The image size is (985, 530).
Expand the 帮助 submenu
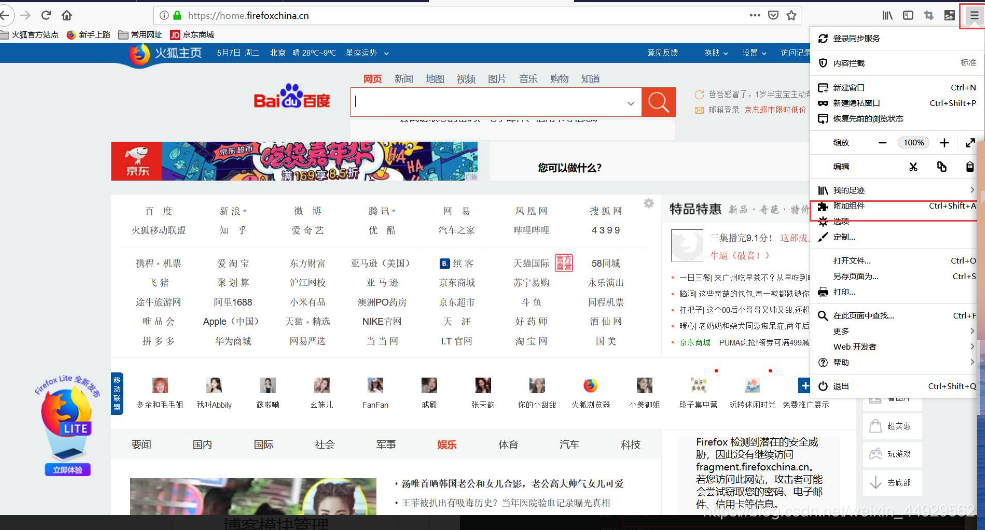(896, 362)
